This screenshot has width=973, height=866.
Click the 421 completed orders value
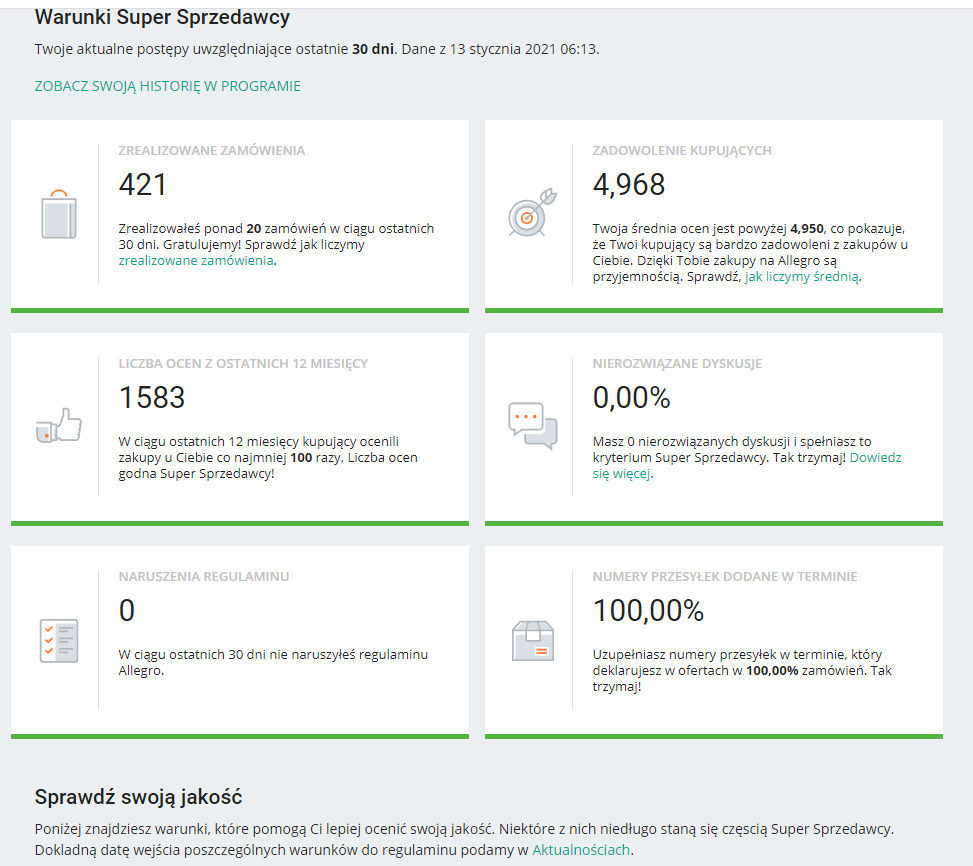[x=143, y=185]
